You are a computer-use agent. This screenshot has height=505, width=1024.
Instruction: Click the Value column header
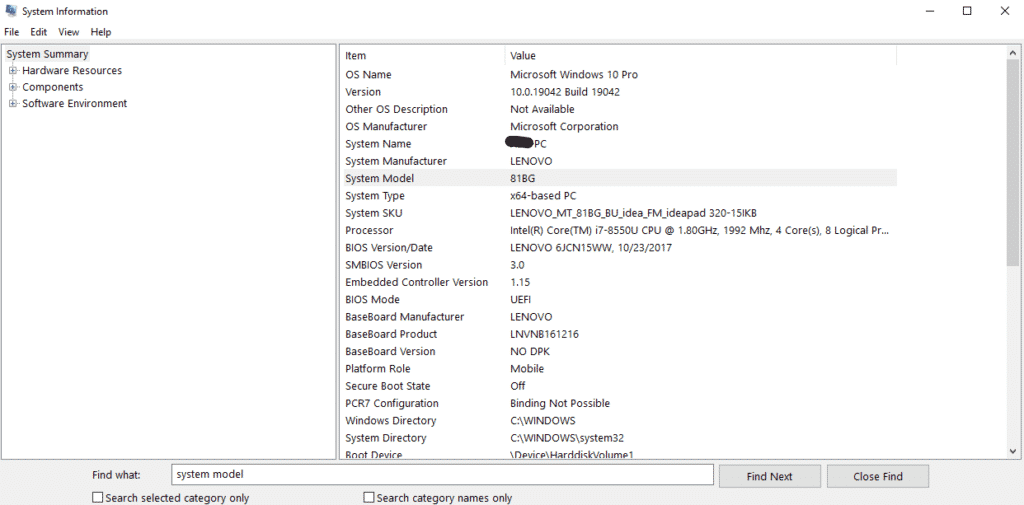coord(701,56)
